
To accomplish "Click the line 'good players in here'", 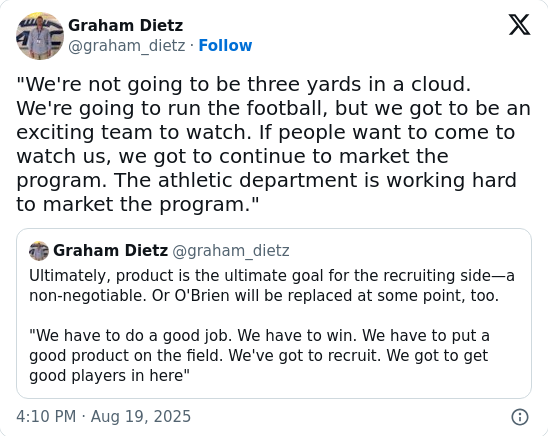I will click(109, 376).
